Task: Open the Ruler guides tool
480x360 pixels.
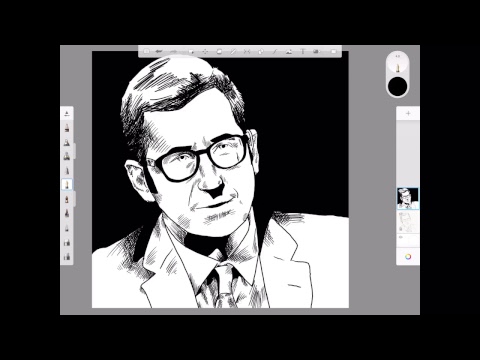Action: [x=233, y=51]
